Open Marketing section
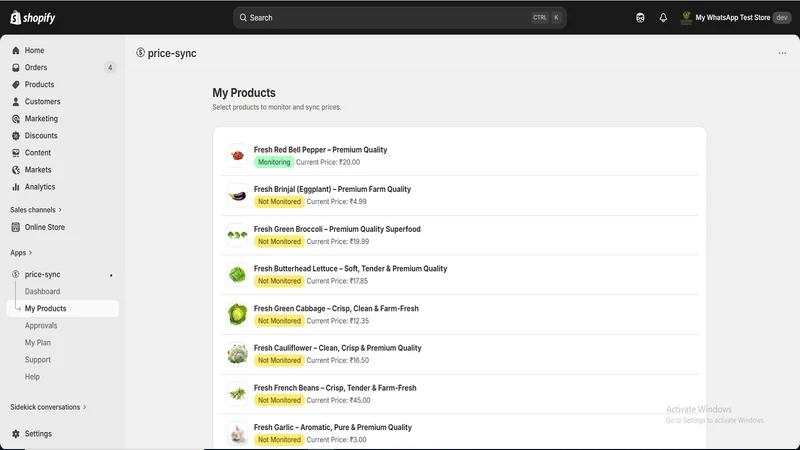The width and height of the screenshot is (800, 450). point(41,119)
